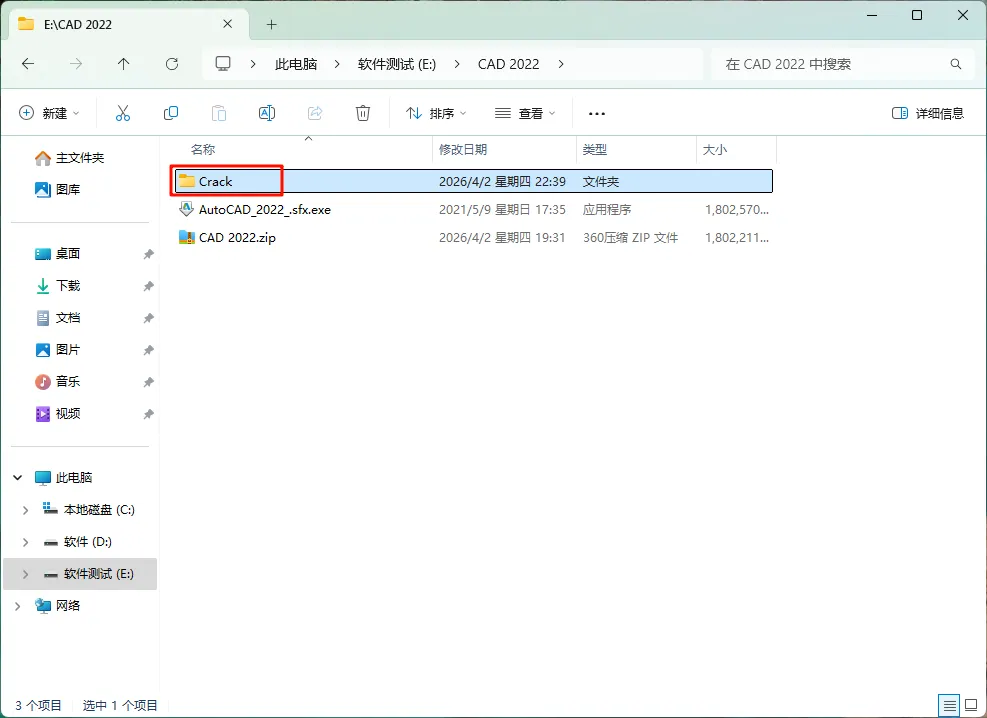
Task: Click the Rename icon in toolbar
Action: (267, 113)
